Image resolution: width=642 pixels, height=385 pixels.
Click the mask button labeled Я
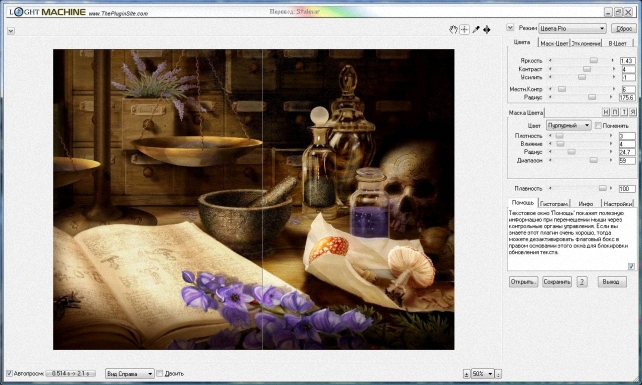(633, 112)
